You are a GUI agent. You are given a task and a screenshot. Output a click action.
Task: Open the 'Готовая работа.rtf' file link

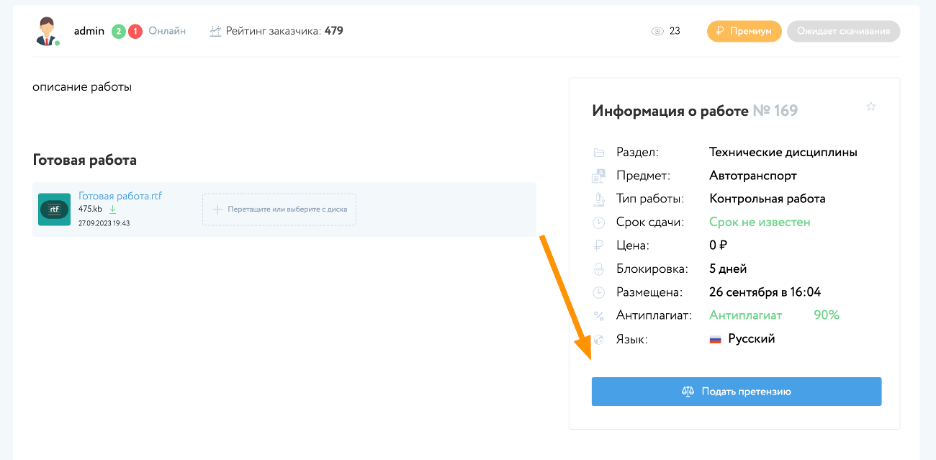(120, 196)
